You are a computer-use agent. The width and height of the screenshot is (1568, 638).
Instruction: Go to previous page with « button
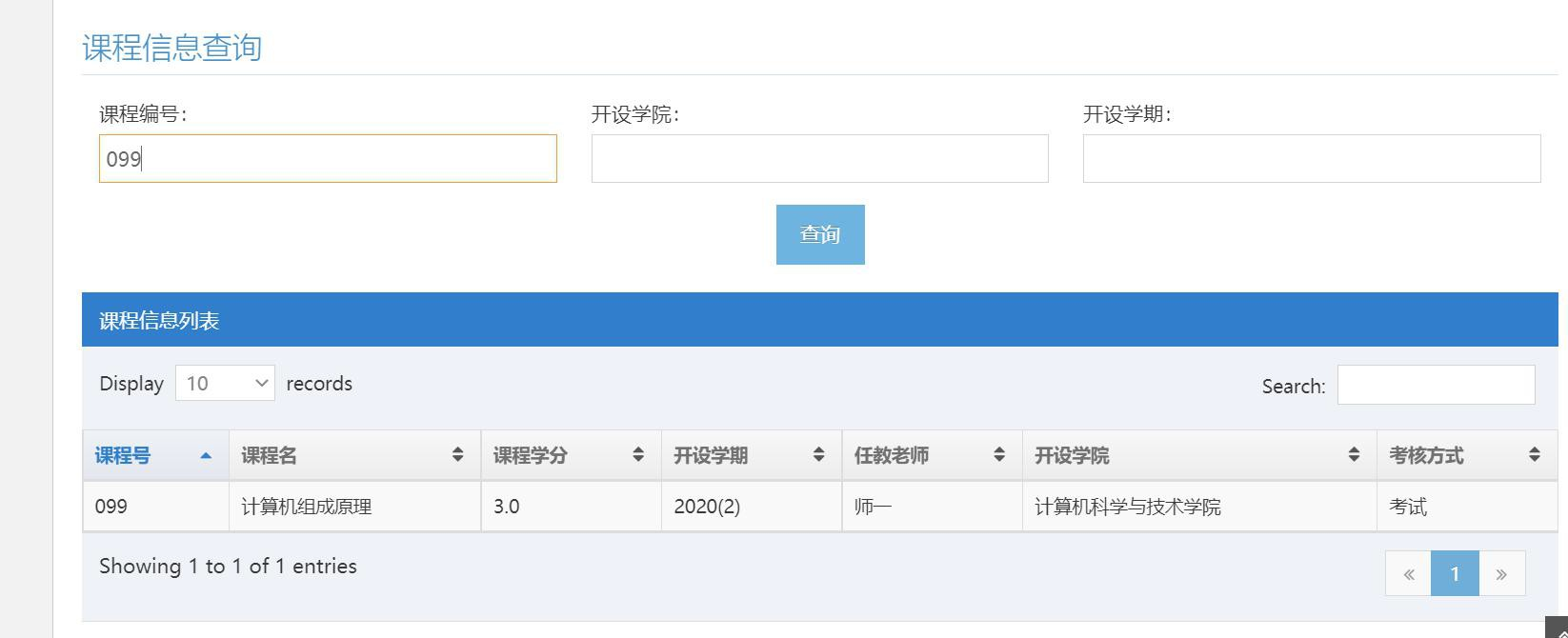[x=1408, y=573]
